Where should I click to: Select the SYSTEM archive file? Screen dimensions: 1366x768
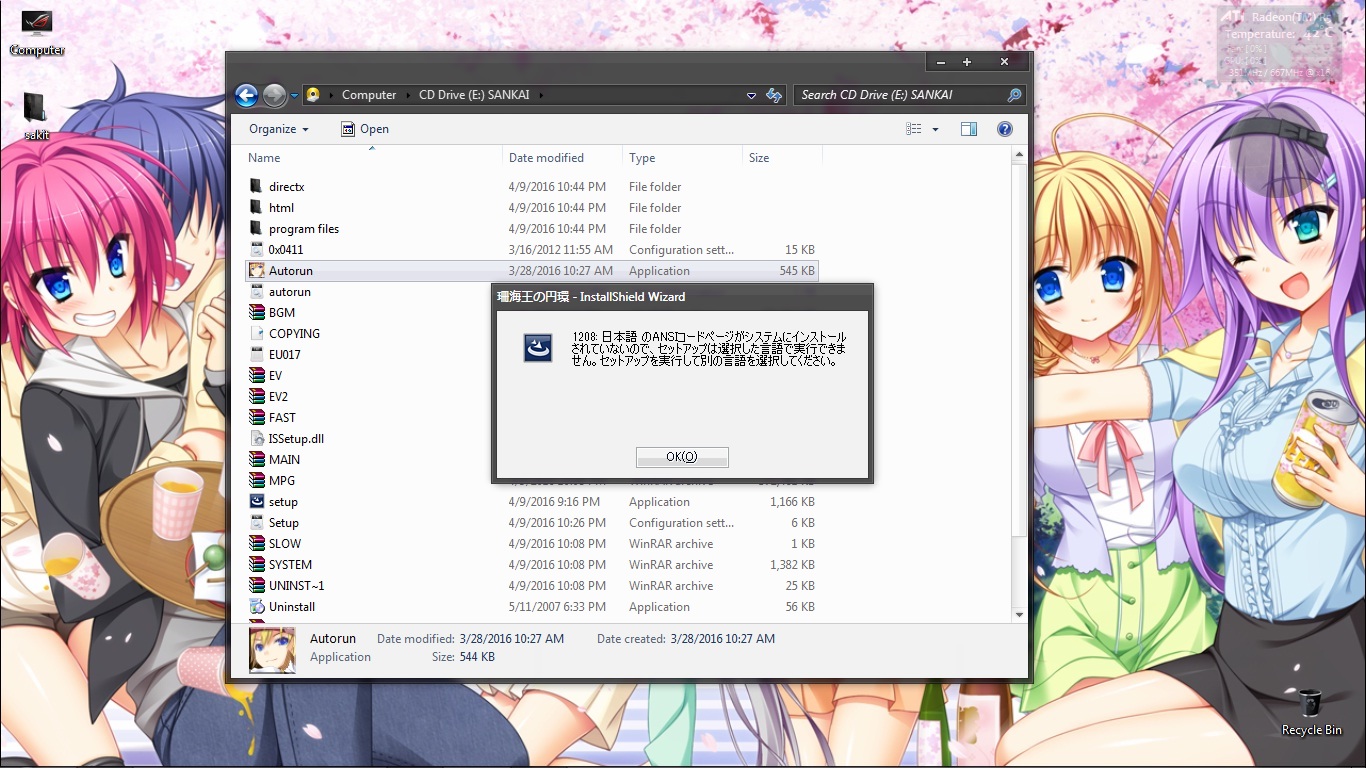coord(290,565)
